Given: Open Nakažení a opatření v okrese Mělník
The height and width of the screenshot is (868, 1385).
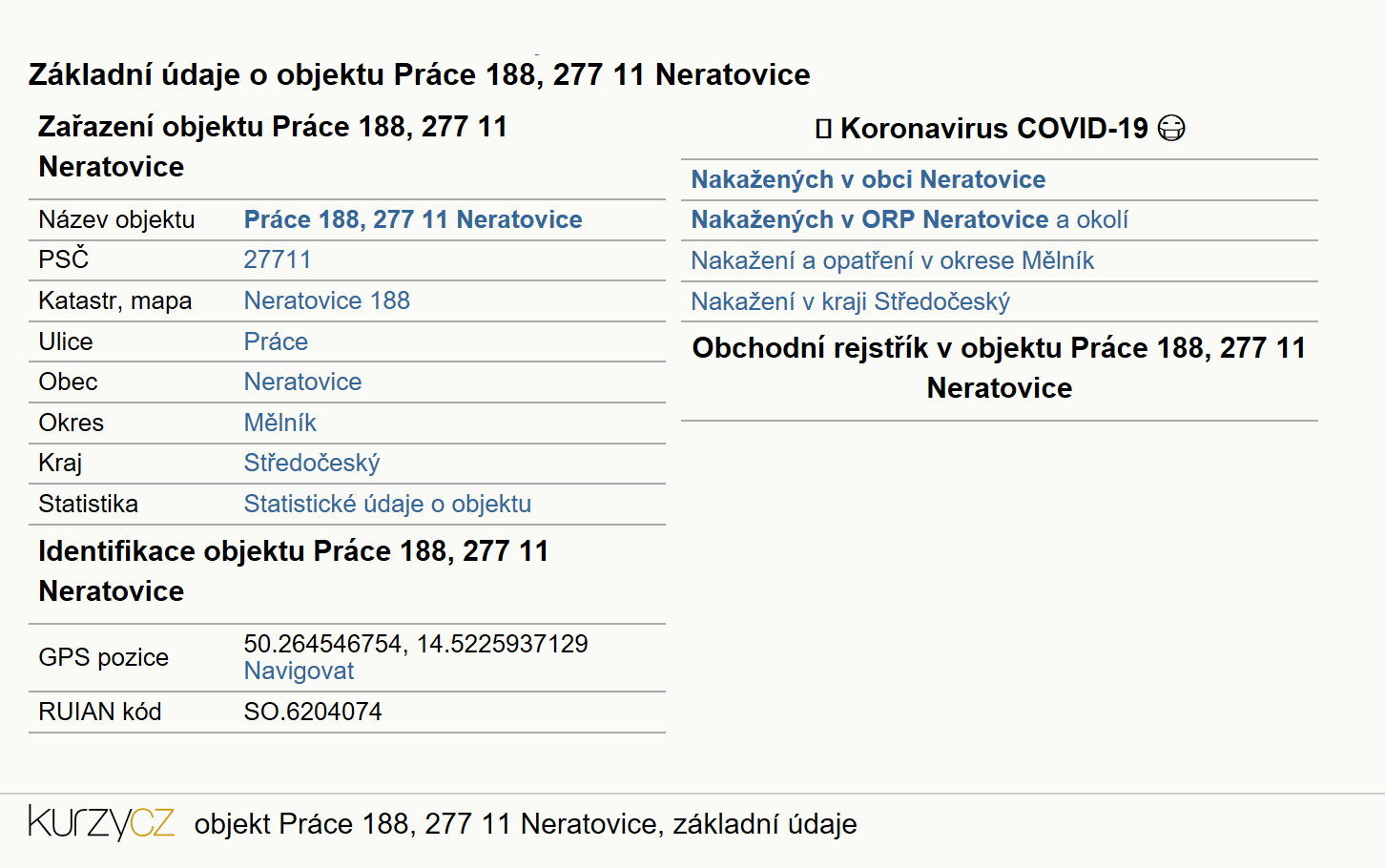Looking at the screenshot, I should click(893, 260).
